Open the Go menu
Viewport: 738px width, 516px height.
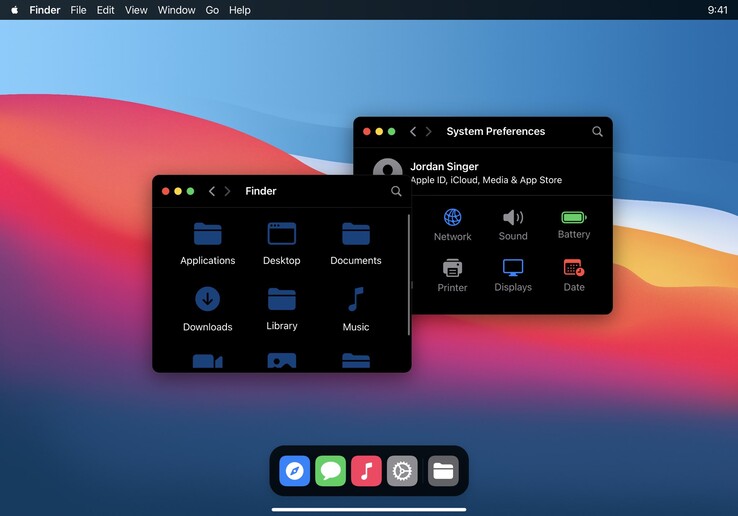[212, 10]
